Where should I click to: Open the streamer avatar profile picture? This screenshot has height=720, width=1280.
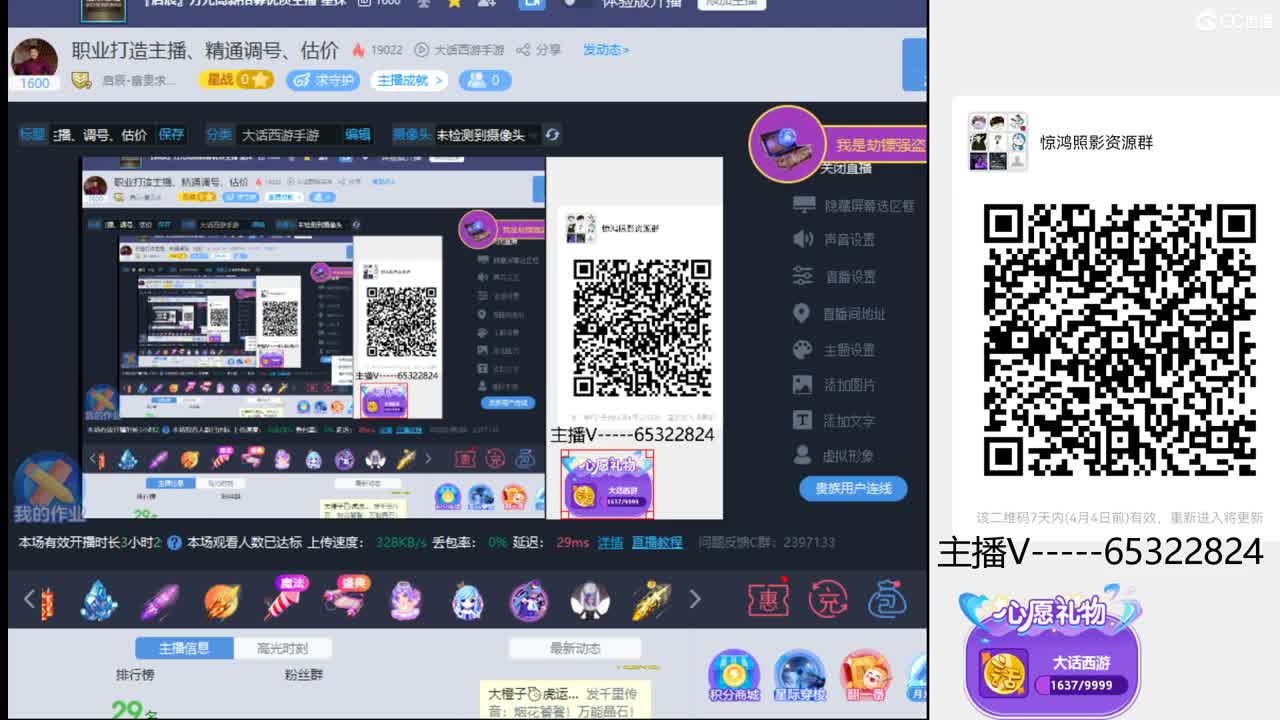pos(34,58)
